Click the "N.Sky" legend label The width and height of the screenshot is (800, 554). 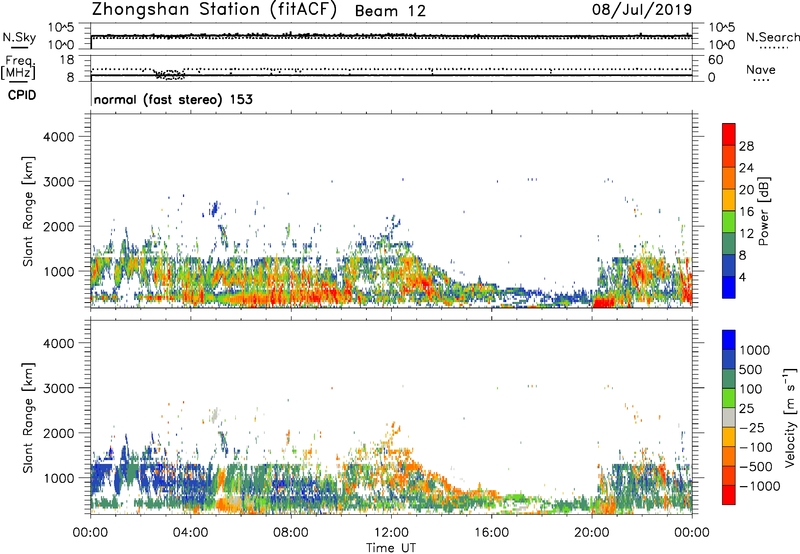(x=19, y=37)
